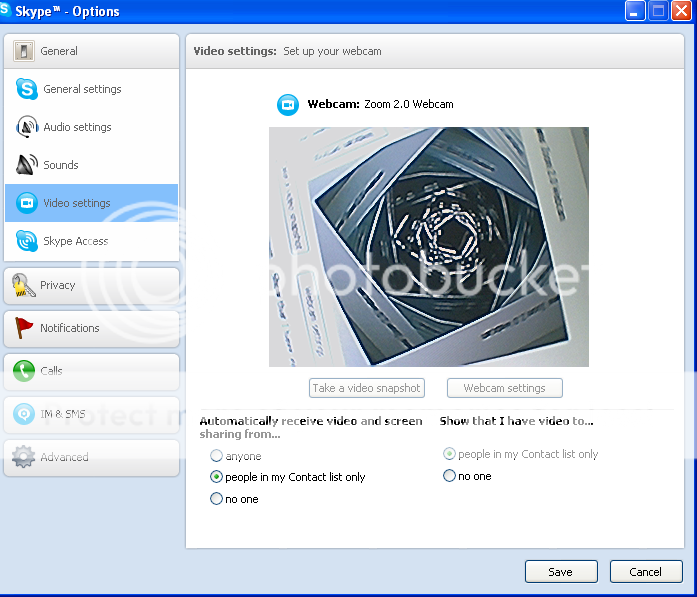Expand the Privacy section

pyautogui.click(x=91, y=285)
